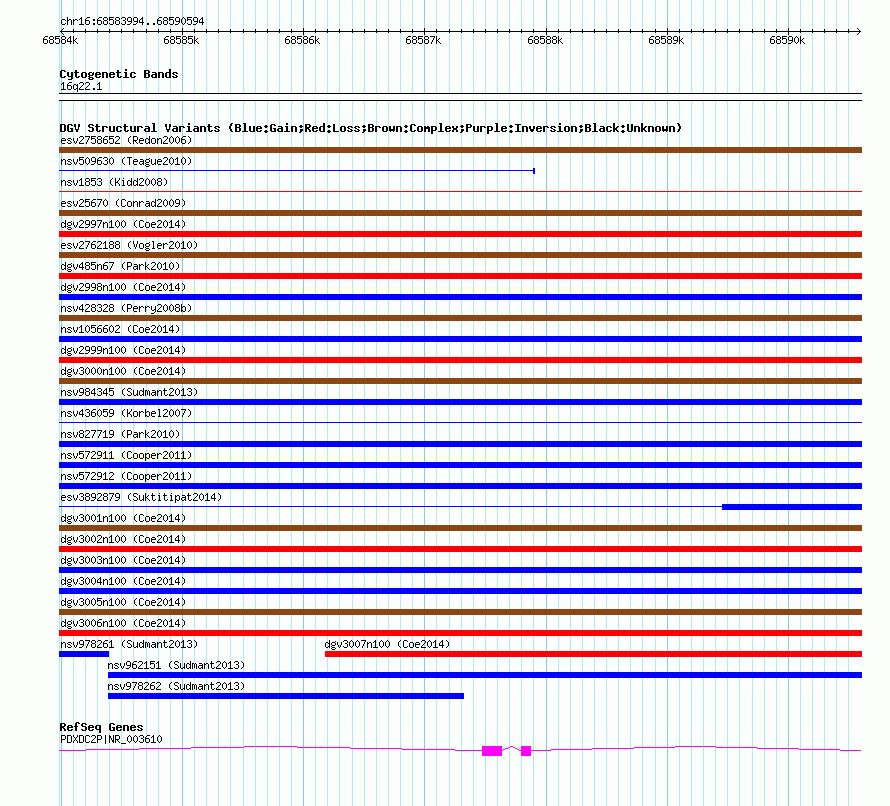
Task: Click the 68587k ruler tick label
Action: (x=423, y=40)
